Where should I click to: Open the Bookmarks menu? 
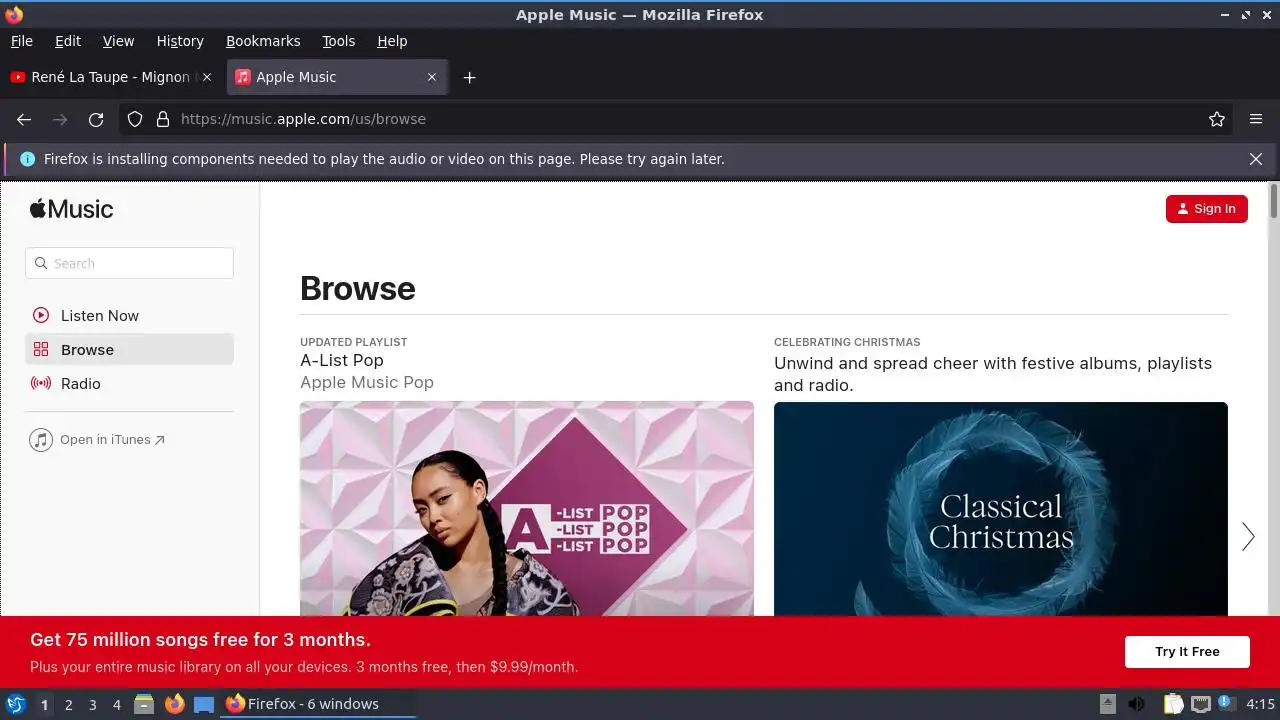(x=263, y=41)
